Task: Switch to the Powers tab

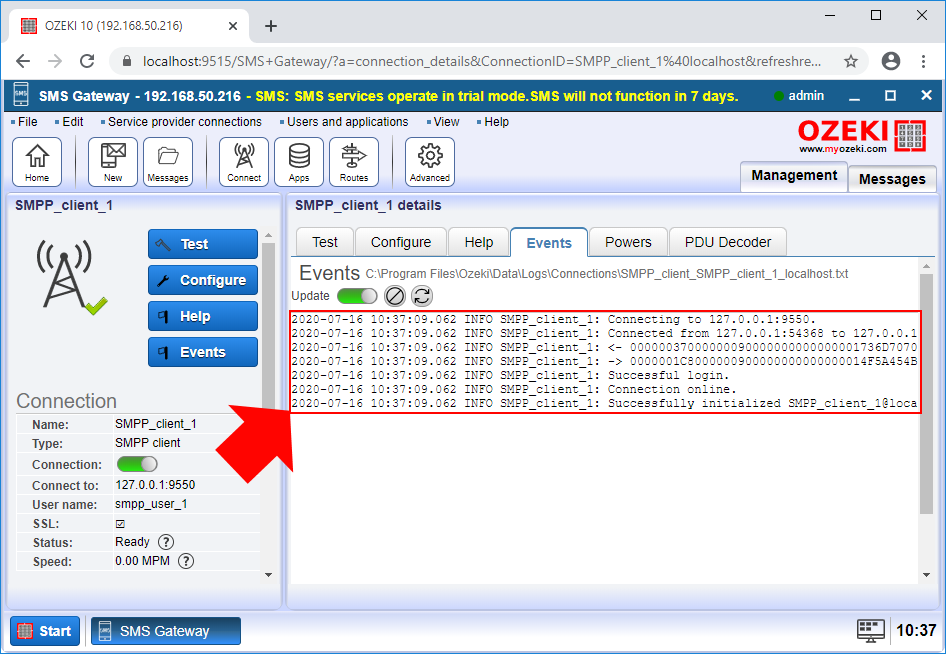Action: coord(628,242)
